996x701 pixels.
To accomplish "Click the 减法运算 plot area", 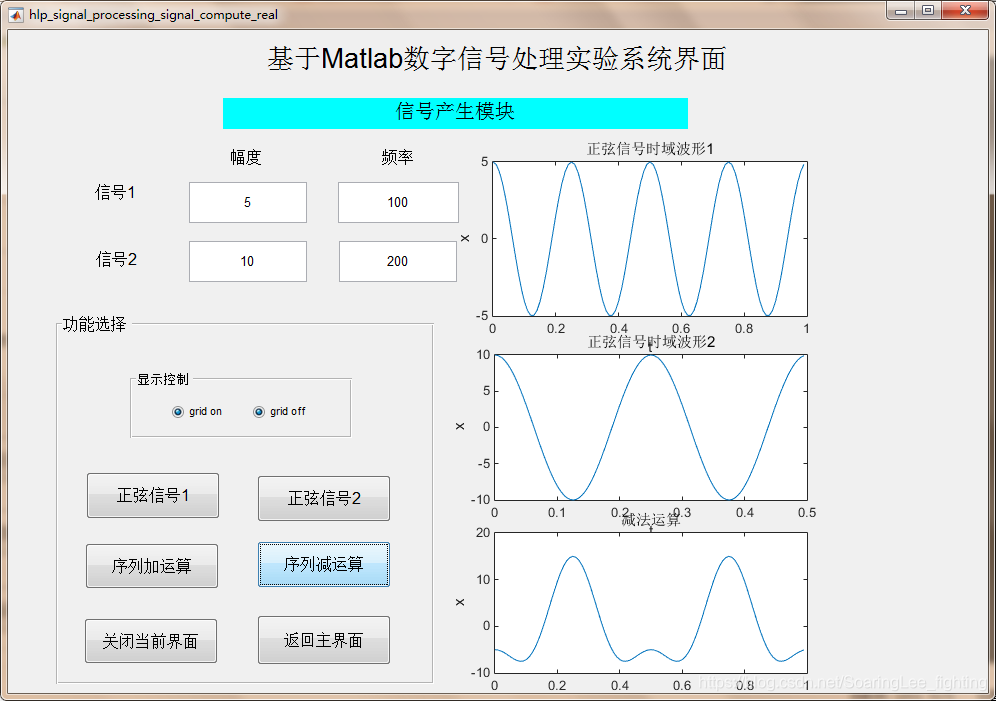I will point(650,603).
